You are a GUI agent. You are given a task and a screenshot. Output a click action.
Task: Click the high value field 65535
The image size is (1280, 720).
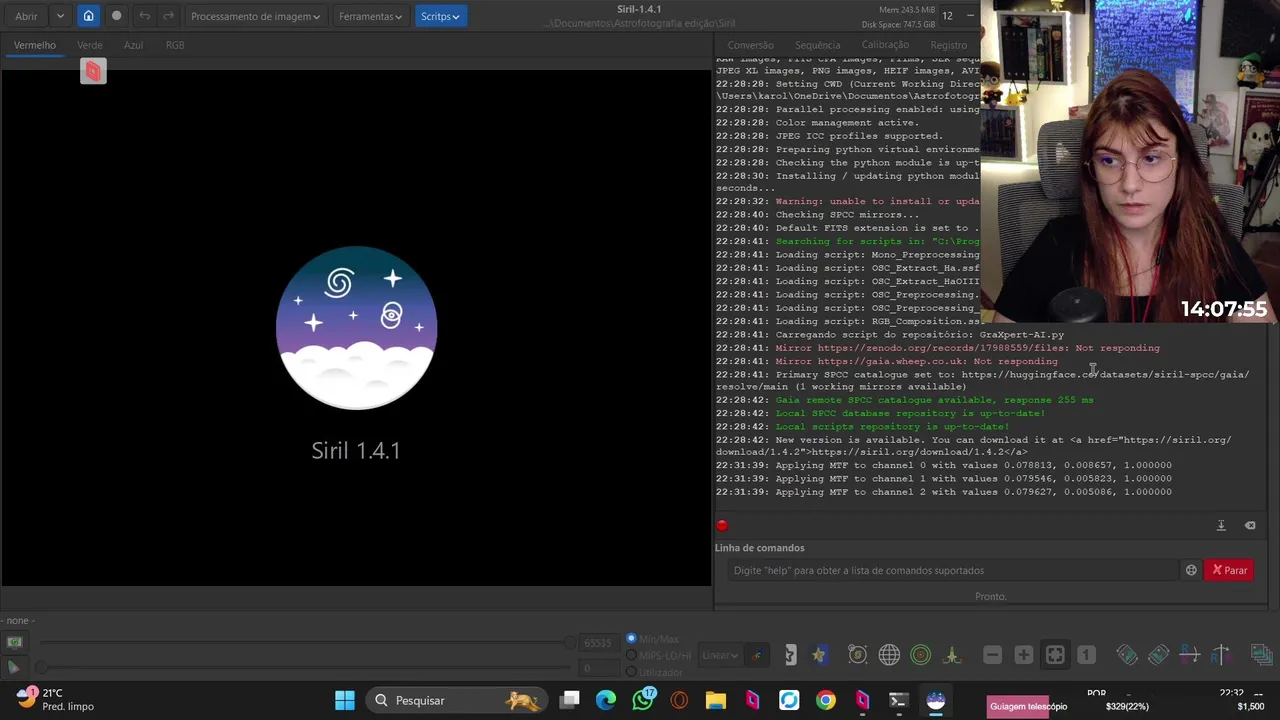click(597, 643)
